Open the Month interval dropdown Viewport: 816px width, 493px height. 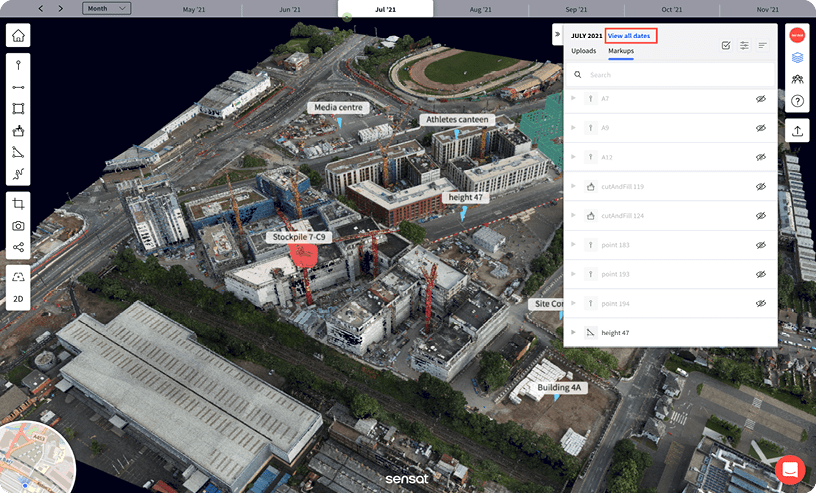pos(106,8)
